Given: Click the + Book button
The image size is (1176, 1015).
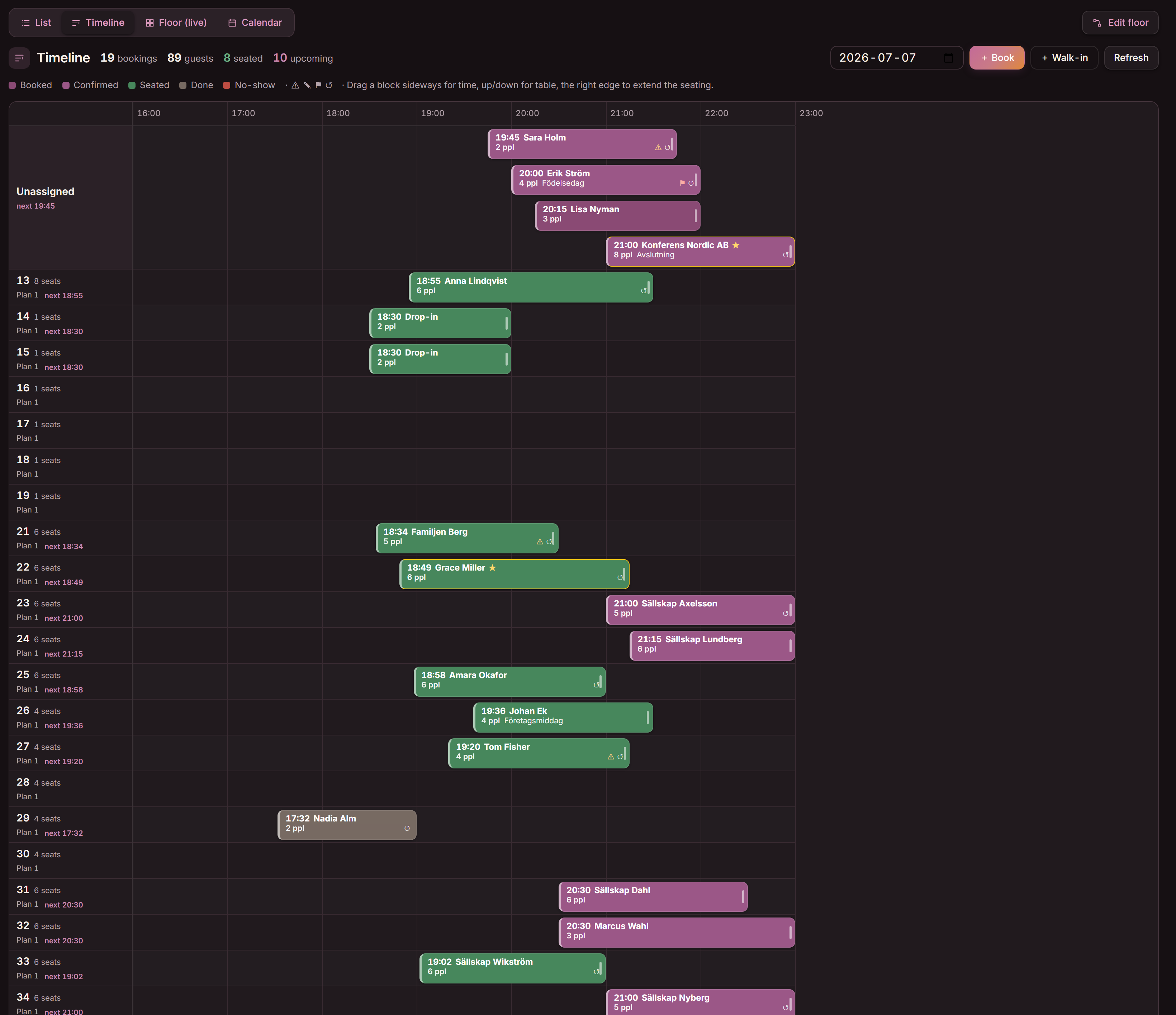Looking at the screenshot, I should click(x=997, y=58).
